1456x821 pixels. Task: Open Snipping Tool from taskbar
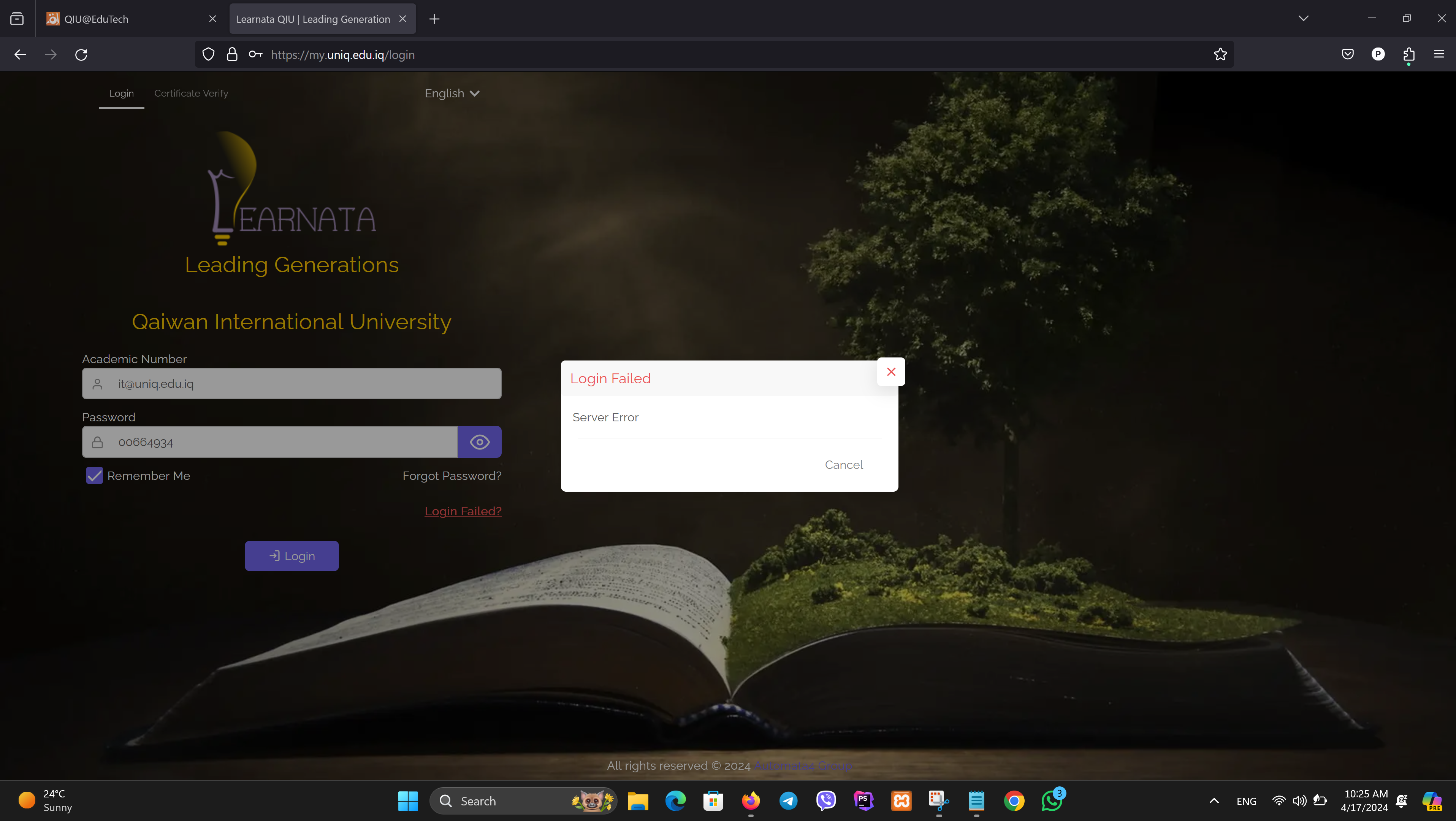[x=939, y=800]
